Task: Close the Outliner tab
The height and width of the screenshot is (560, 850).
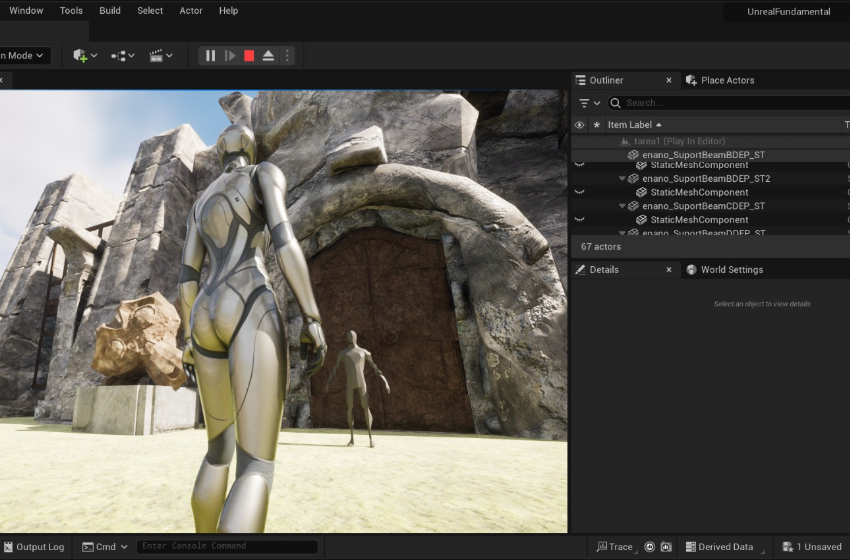Action: click(669, 80)
